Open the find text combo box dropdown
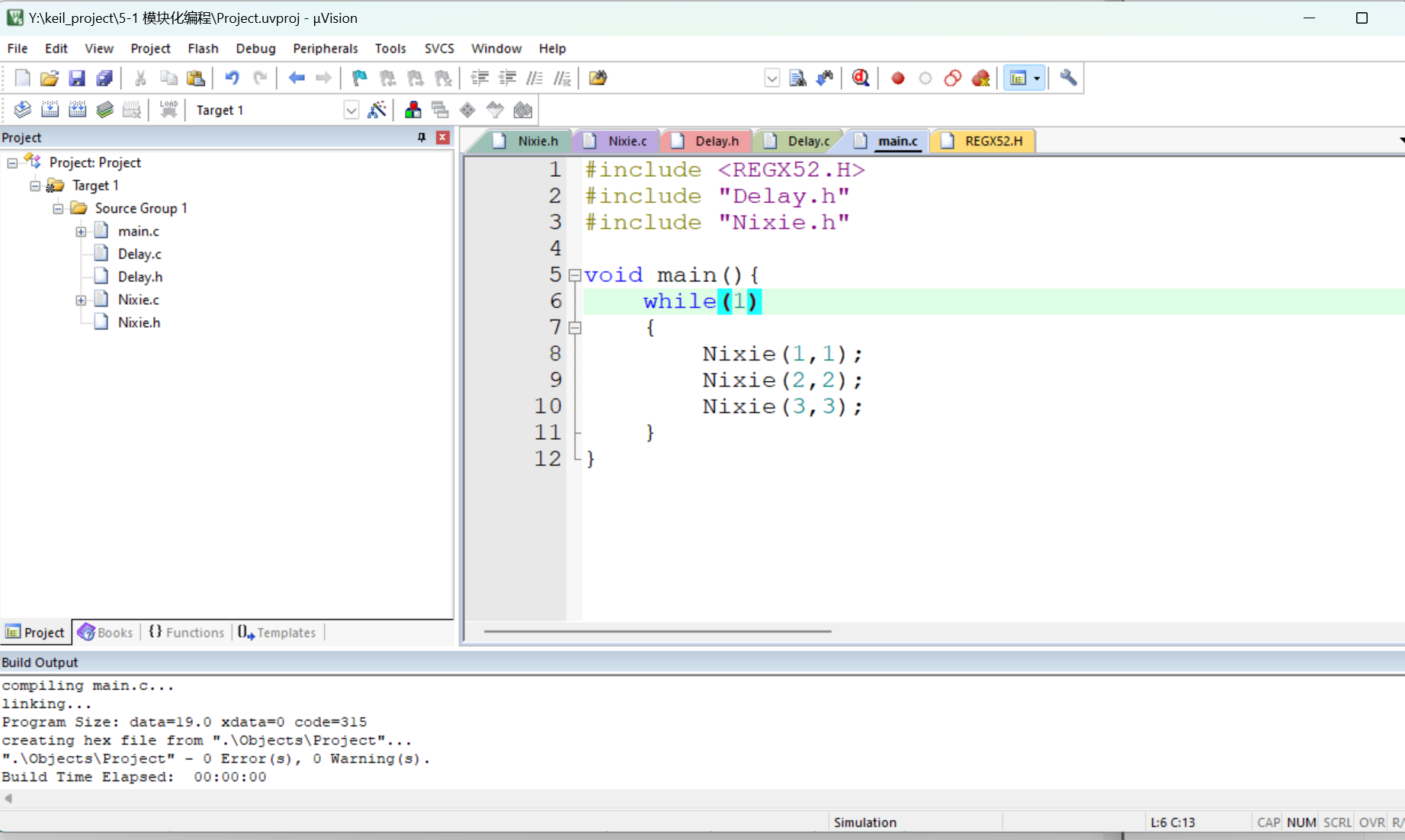Image resolution: width=1405 pixels, height=840 pixels. (771, 78)
